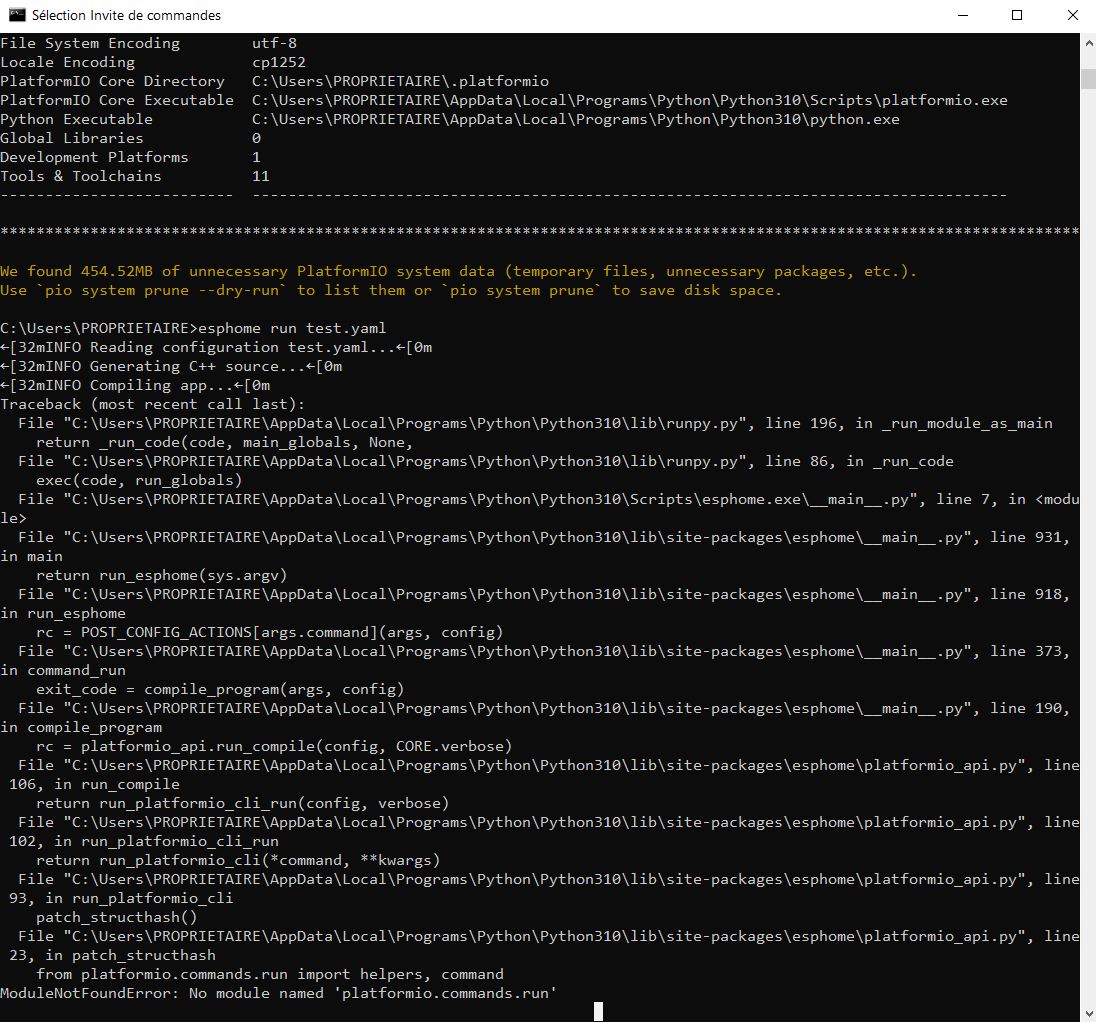Click the "INFO Reading configuration test.yaml..." line
Viewport: 1096px width, 1022px height.
[x=216, y=347]
